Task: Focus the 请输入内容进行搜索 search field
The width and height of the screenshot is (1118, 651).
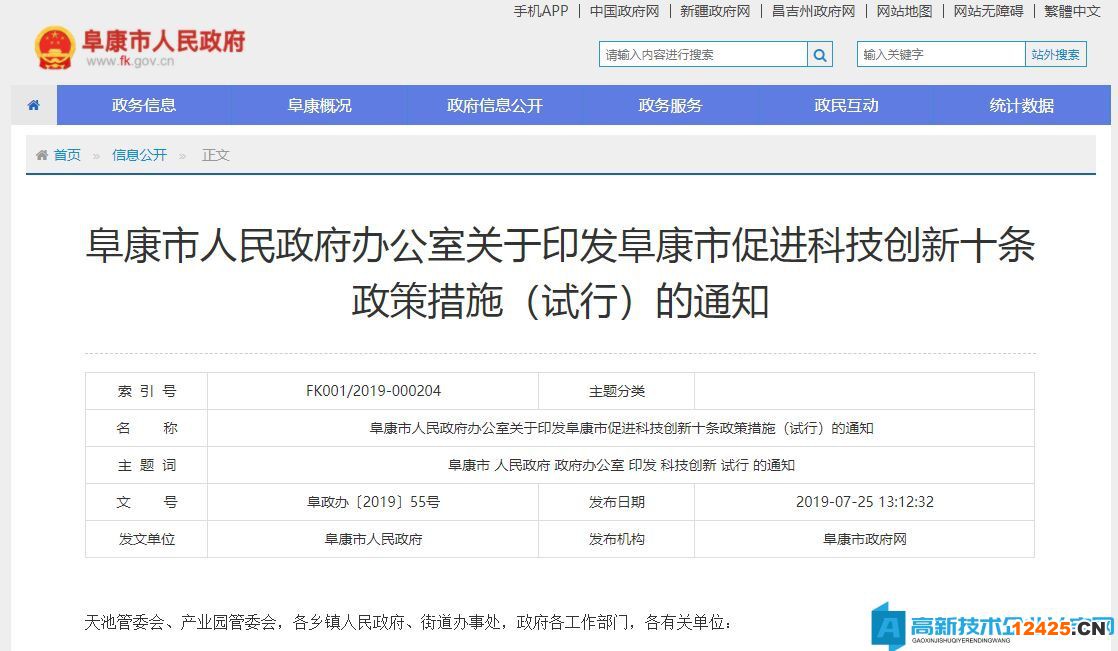Action: pyautogui.click(x=703, y=55)
